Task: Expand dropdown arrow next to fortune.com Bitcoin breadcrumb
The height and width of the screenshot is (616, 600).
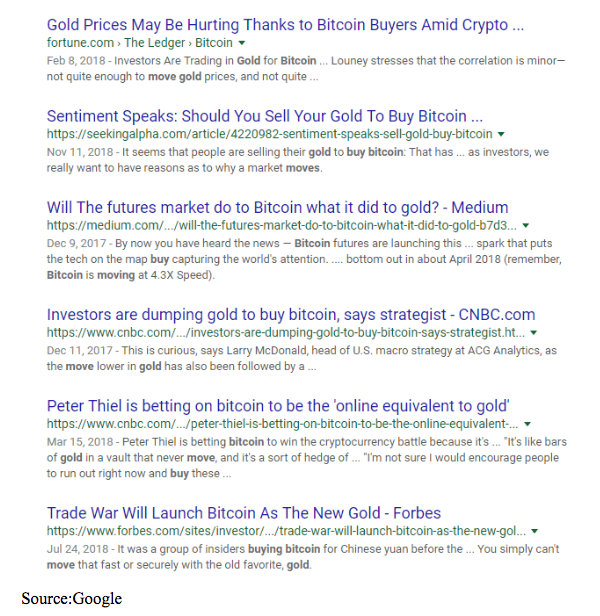Action: 242,43
